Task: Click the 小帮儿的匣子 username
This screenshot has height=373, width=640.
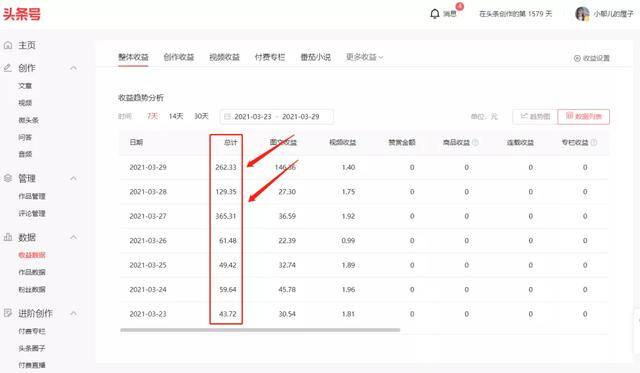Action: [x=613, y=14]
